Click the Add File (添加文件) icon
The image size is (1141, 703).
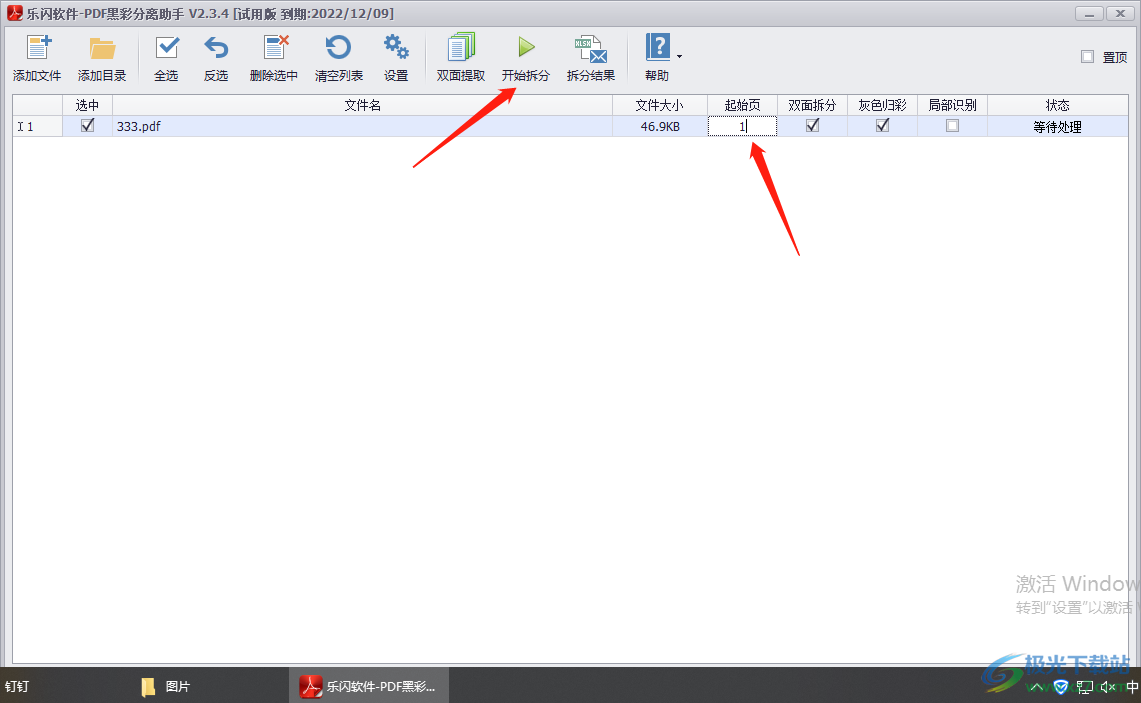[38, 48]
